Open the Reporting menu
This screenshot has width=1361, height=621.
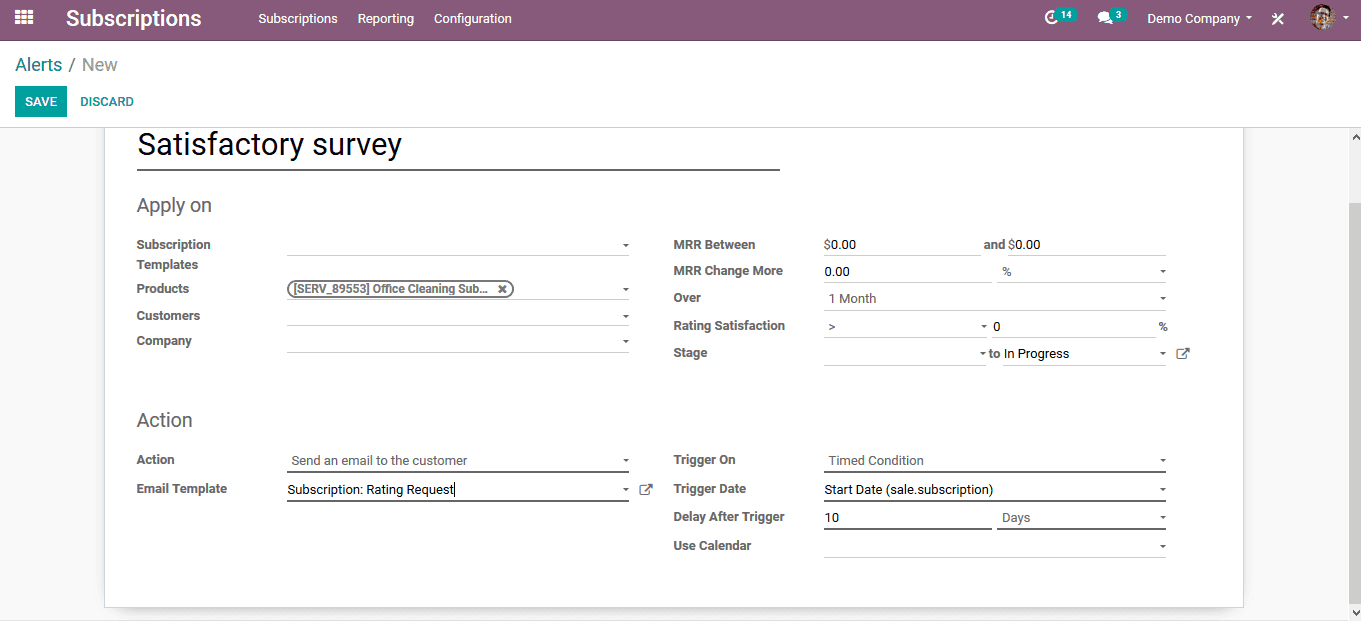click(x=386, y=19)
